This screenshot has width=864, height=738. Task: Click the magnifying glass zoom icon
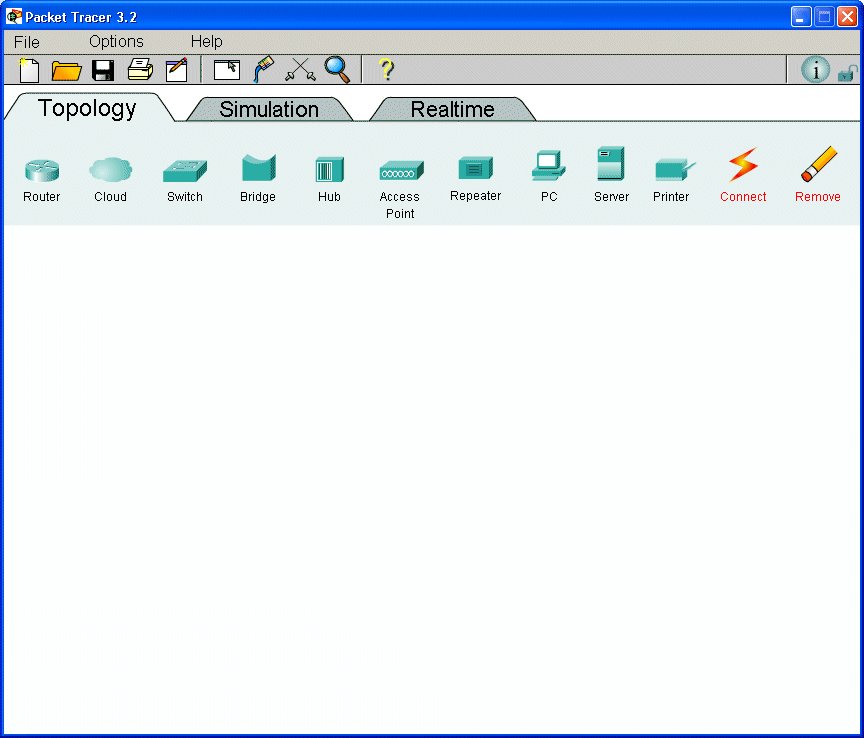tap(337, 70)
